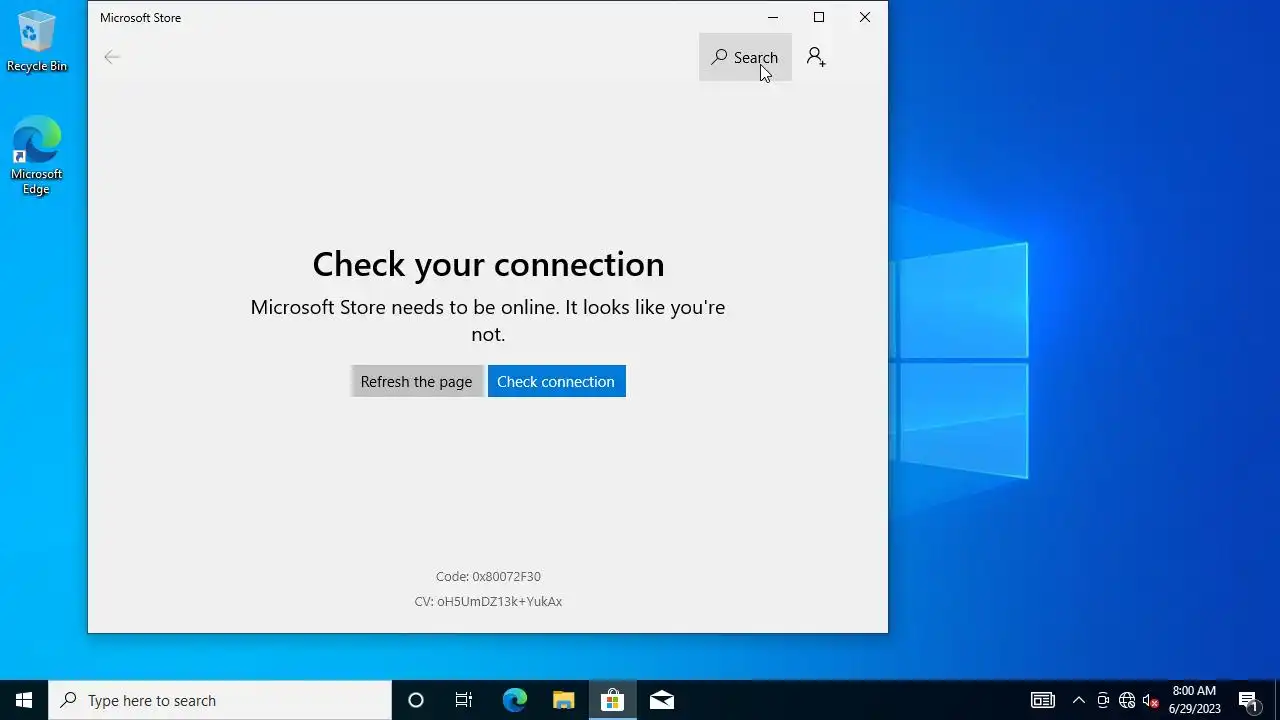1280x720 pixels.
Task: Open the clock and date flyout
Action: (x=1194, y=700)
